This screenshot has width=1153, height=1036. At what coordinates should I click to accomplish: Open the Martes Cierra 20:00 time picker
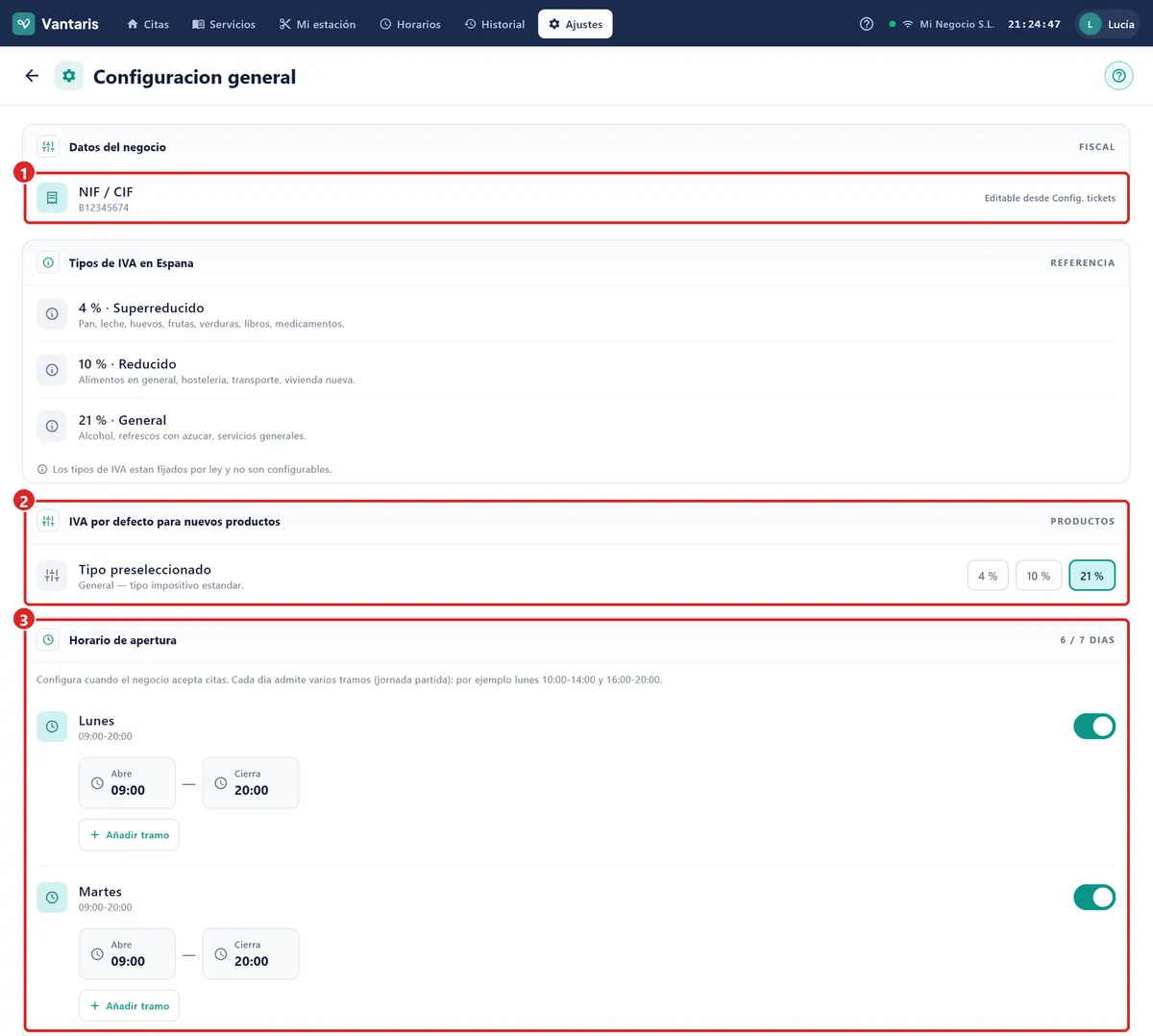coord(251,953)
